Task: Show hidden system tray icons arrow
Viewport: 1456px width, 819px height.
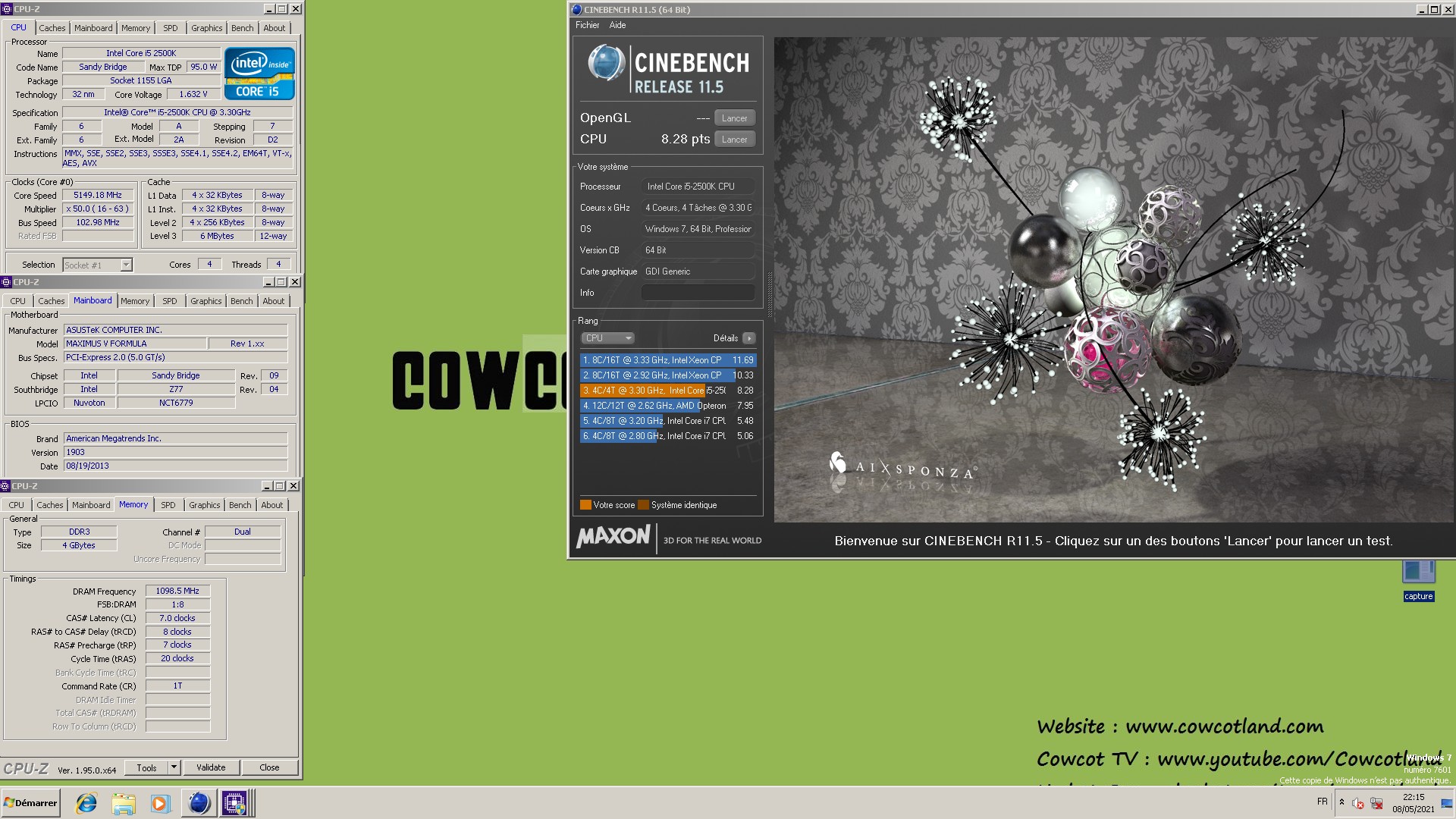Action: (1341, 802)
